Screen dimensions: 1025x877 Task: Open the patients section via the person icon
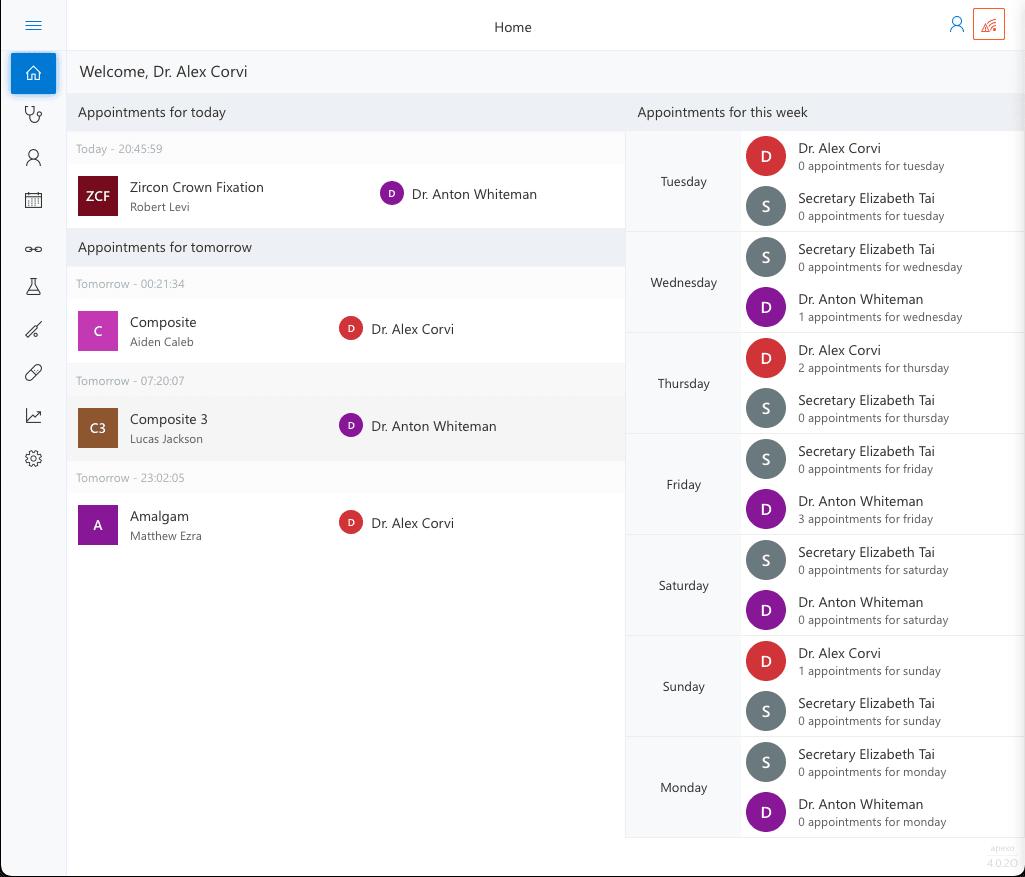[33, 157]
